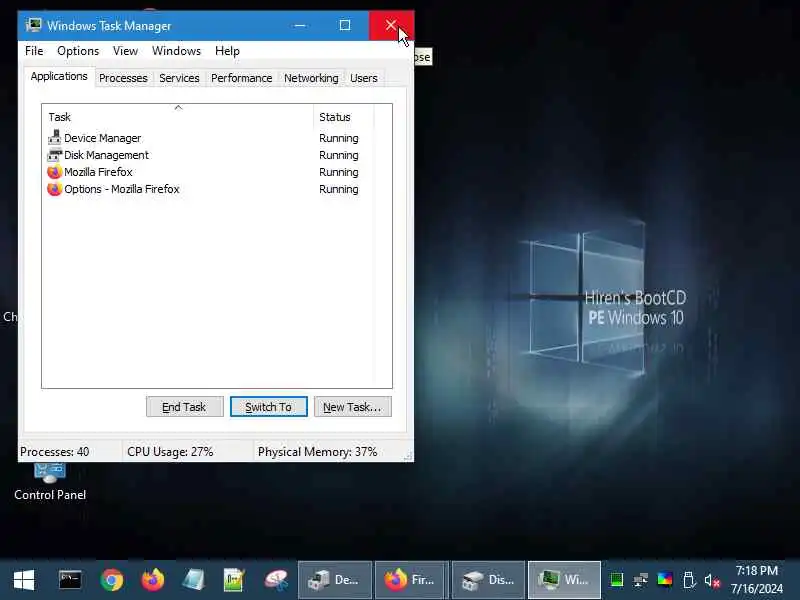
Task: Open the network tray icon
Action: tap(641, 580)
